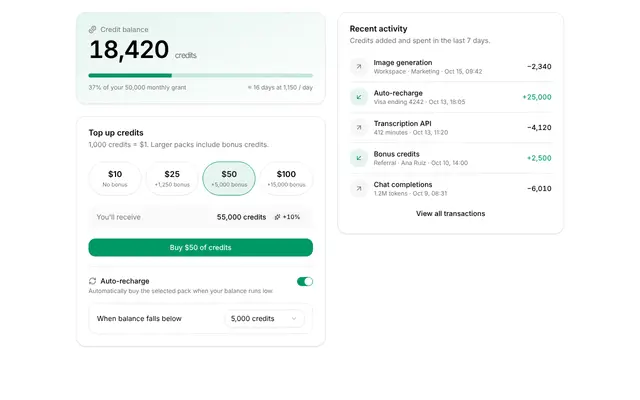This screenshot has width=640, height=400.
Task: Select the highlighted $50 pack
Action: [x=229, y=178]
